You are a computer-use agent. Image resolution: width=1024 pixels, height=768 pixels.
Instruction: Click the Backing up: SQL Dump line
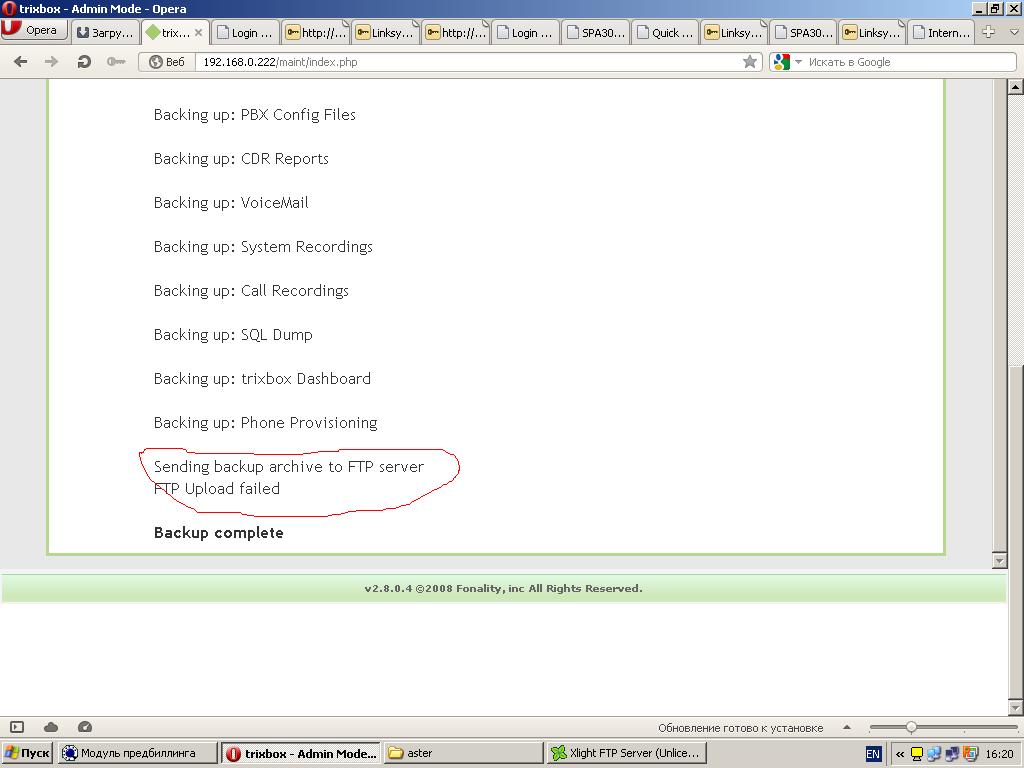(233, 334)
